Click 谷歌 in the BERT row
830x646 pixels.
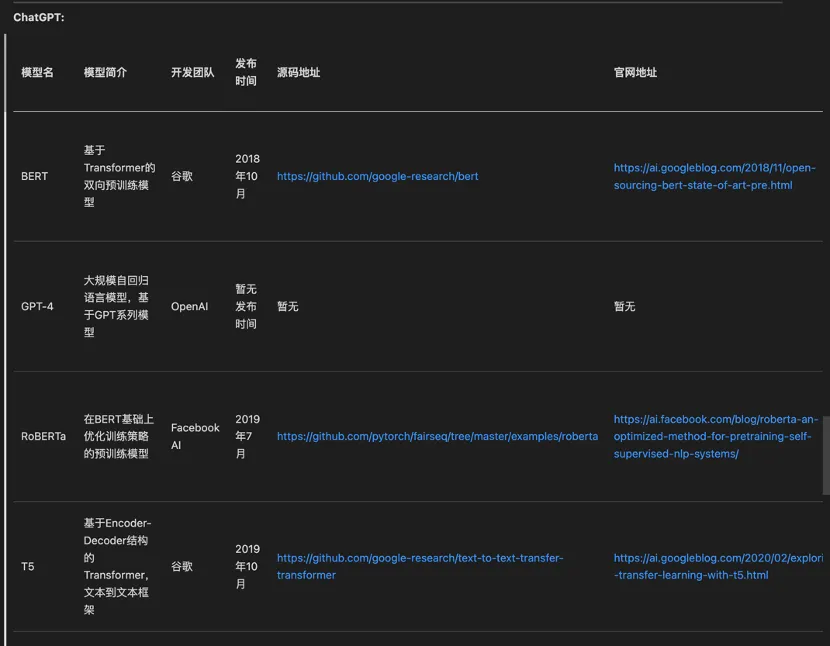click(x=182, y=176)
